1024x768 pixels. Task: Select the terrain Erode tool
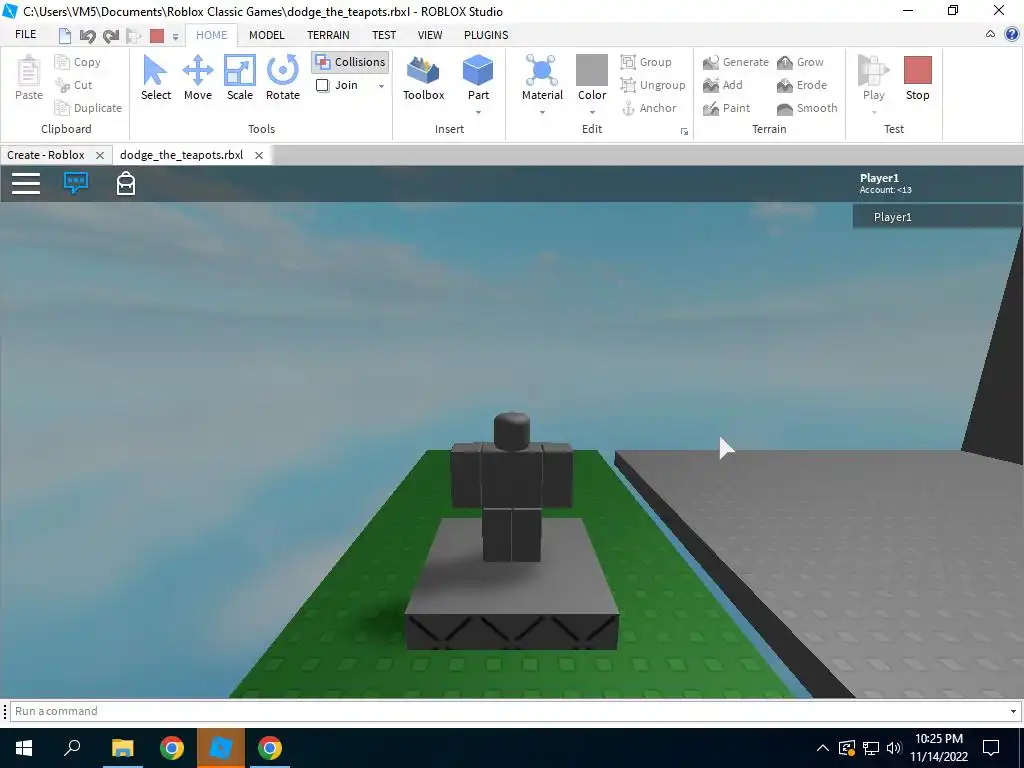802,85
